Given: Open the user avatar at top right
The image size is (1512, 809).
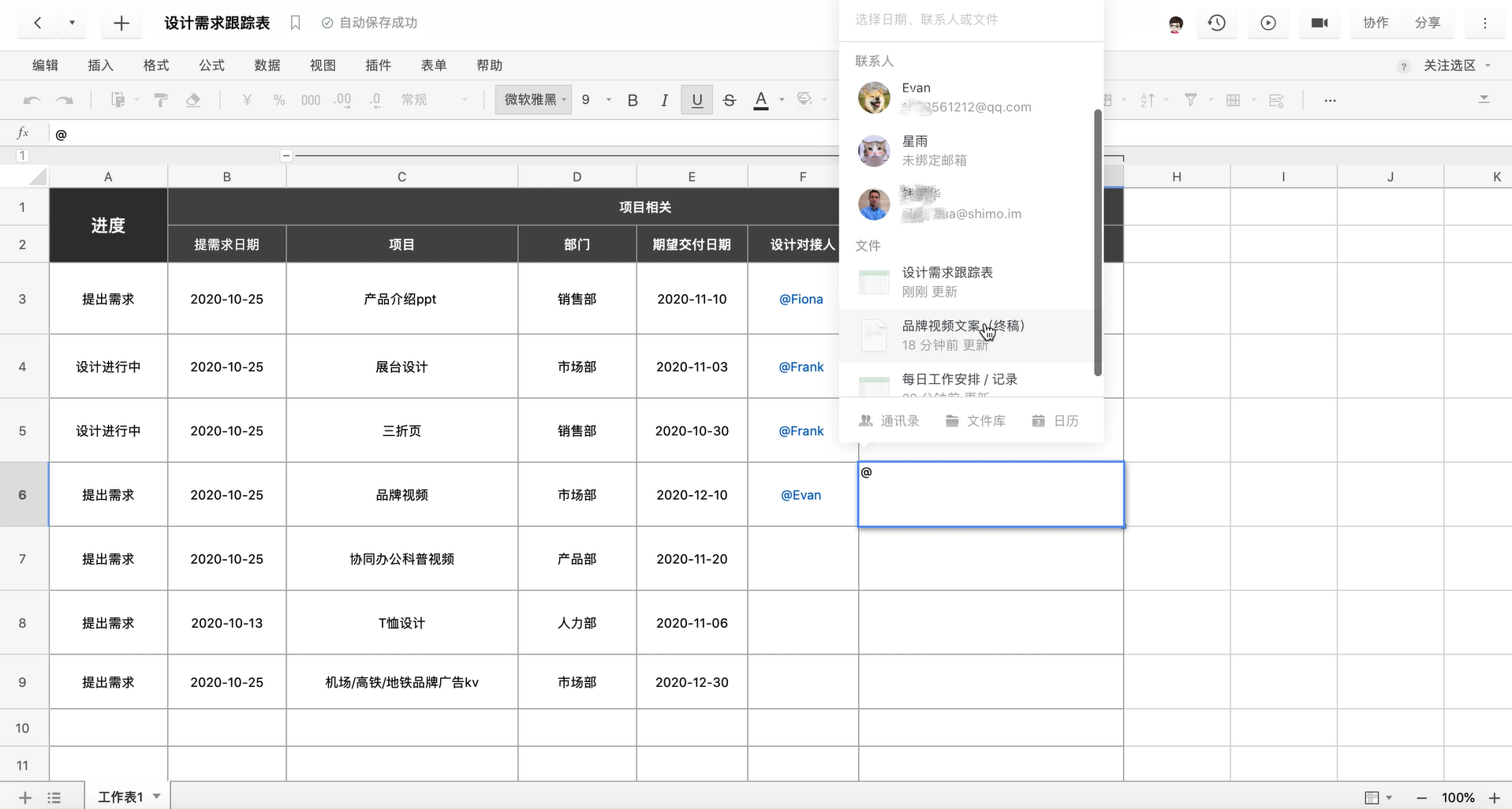Looking at the screenshot, I should 1175,24.
